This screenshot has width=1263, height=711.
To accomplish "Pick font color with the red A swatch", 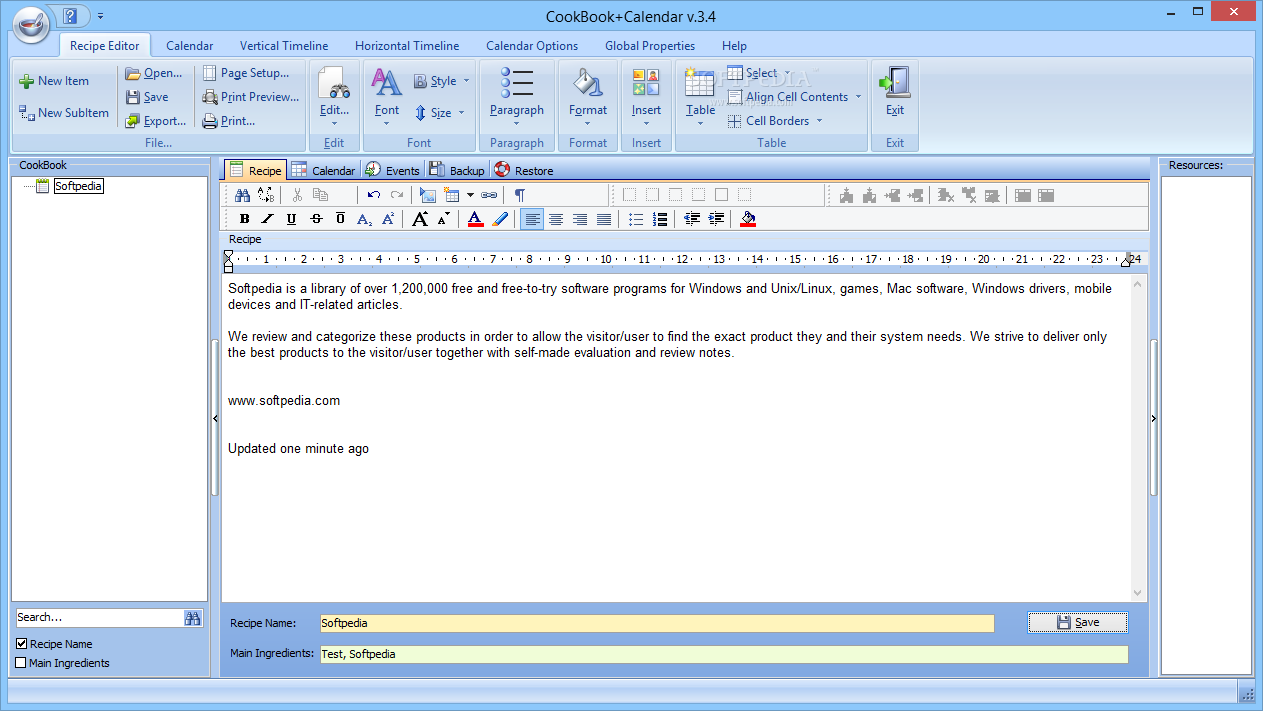I will (x=476, y=219).
